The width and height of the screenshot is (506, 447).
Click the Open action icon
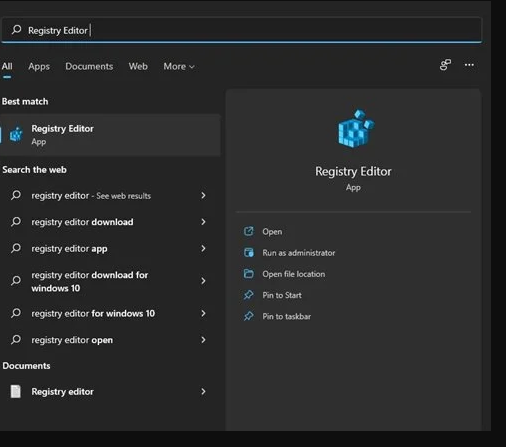249,231
